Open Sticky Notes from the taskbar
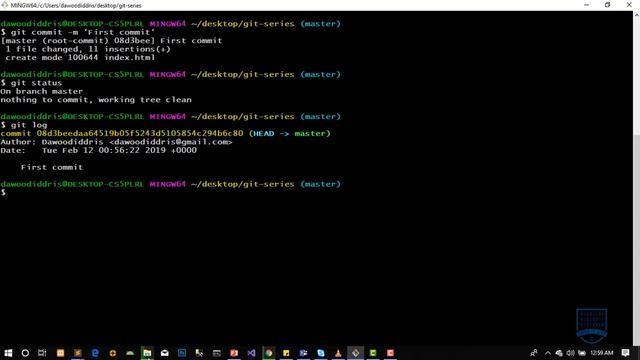This screenshot has height=360, width=640. tap(286, 353)
